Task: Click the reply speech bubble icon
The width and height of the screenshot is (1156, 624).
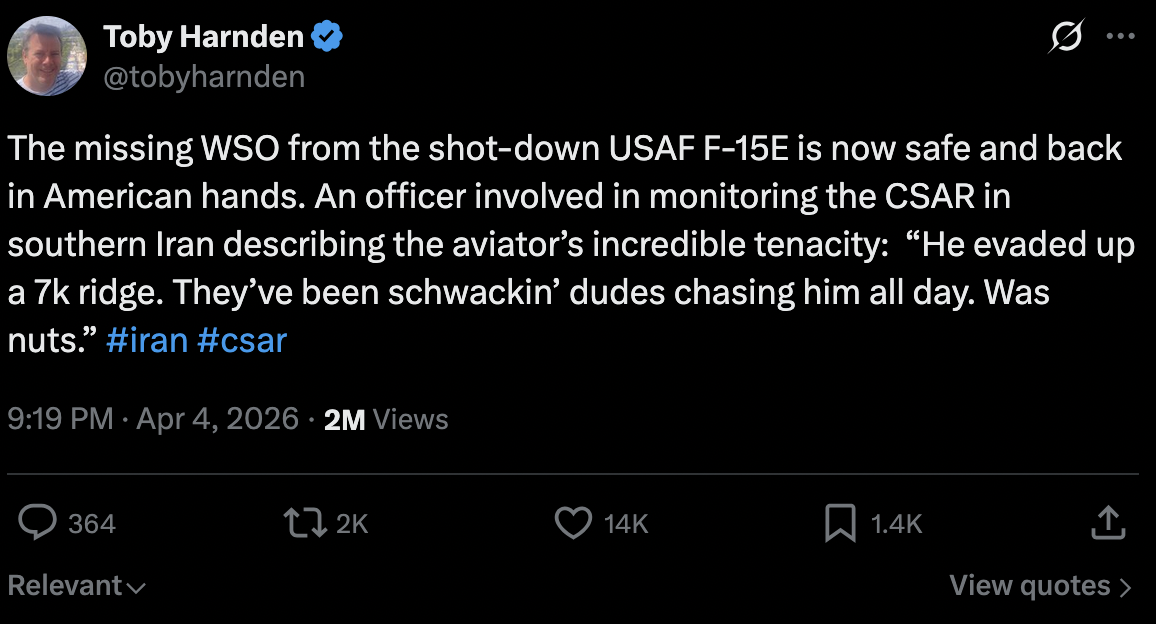Action: click(x=37, y=523)
